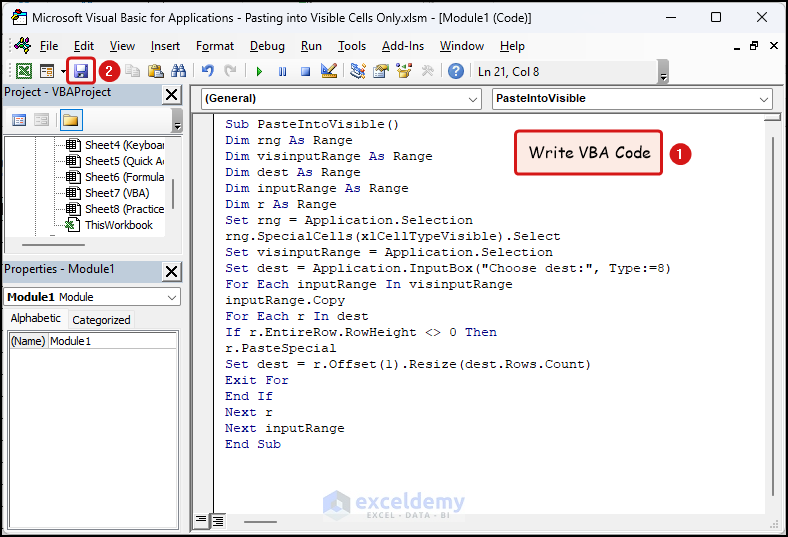Click the View Microsoft Excel toolbar icon
788x537 pixels.
click(24, 71)
